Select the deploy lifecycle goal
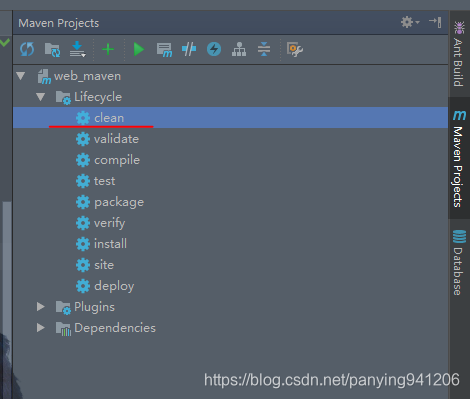The image size is (470, 399). (x=230, y=286)
